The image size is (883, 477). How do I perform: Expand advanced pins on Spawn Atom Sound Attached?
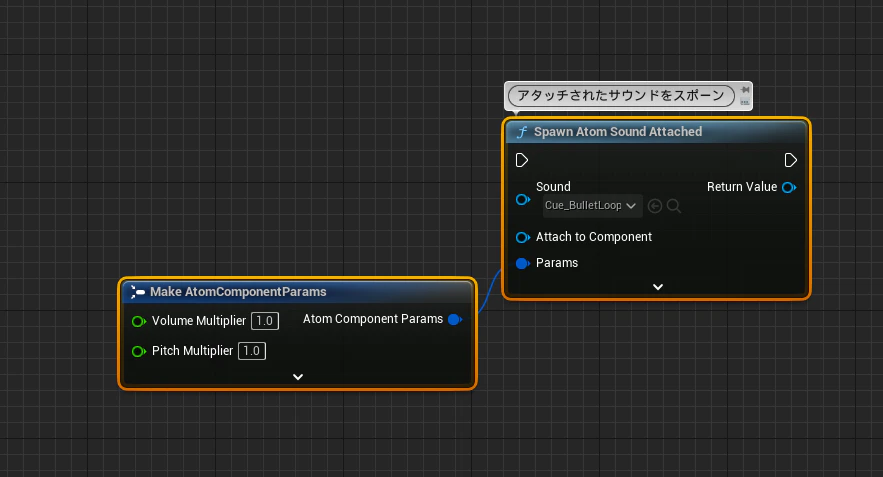pyautogui.click(x=657, y=287)
